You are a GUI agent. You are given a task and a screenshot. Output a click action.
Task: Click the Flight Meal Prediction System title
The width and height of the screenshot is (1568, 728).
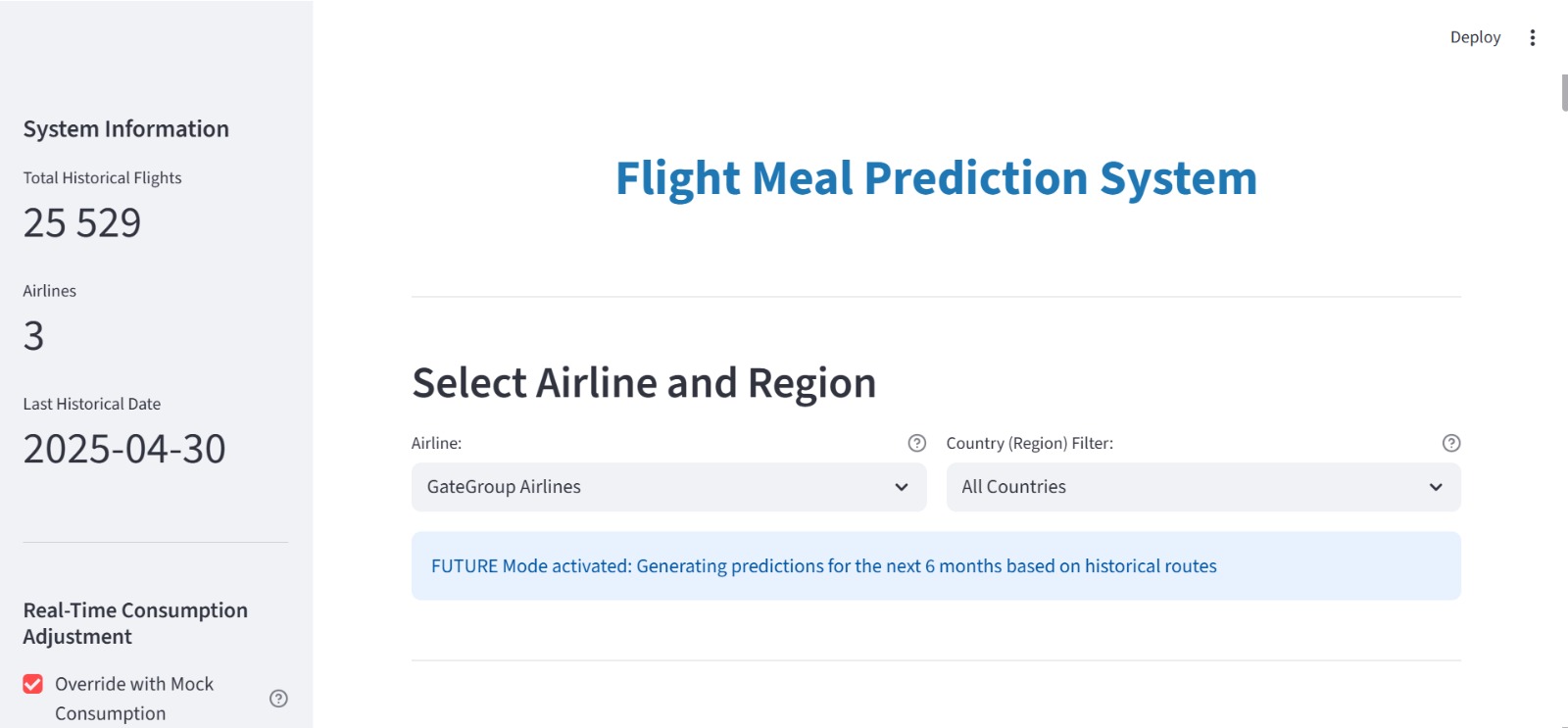coord(936,178)
